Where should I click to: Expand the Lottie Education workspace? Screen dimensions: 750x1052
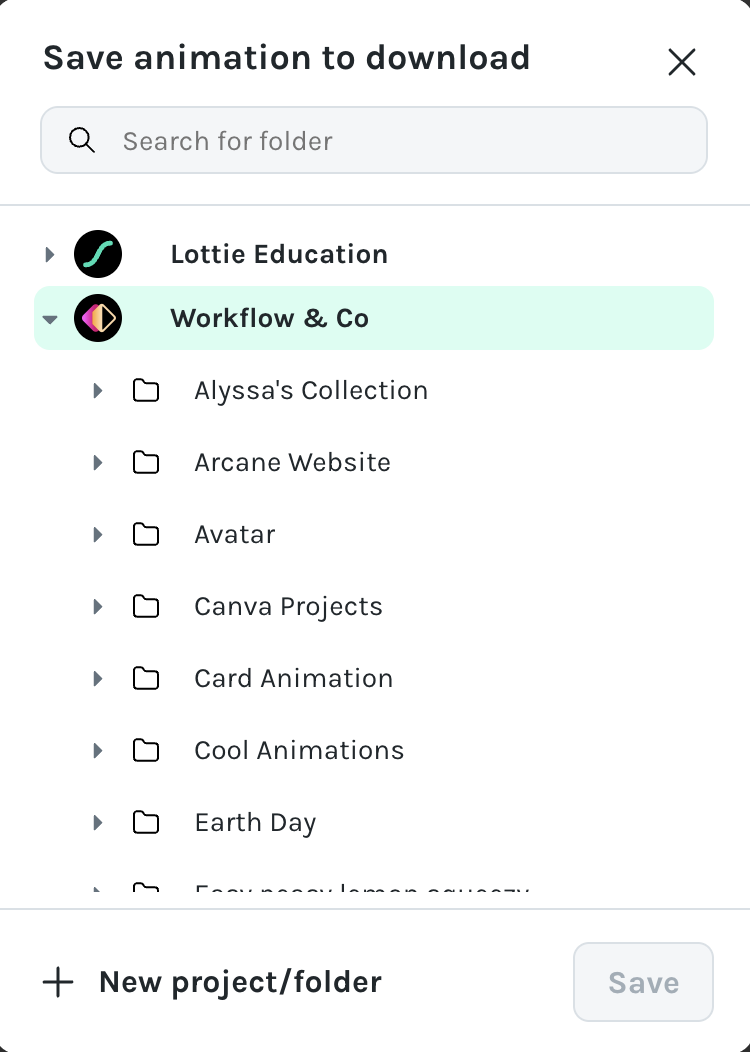tap(50, 254)
